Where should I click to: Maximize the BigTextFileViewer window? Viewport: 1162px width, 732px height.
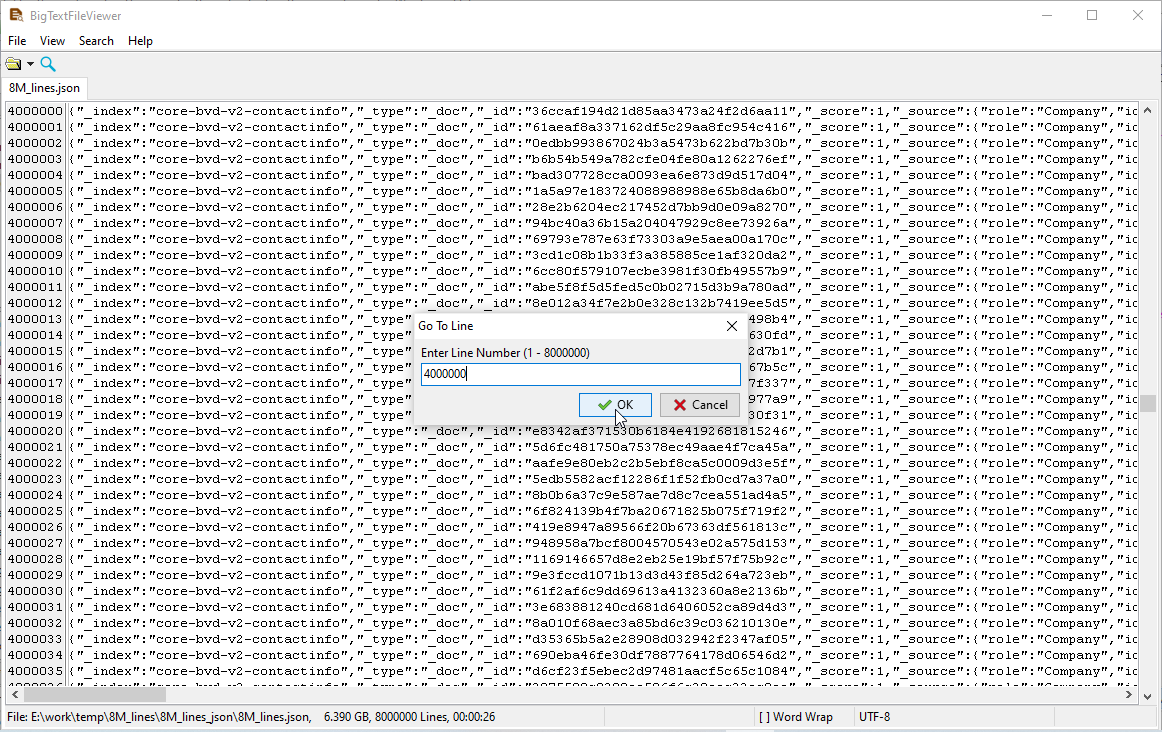(x=1092, y=15)
